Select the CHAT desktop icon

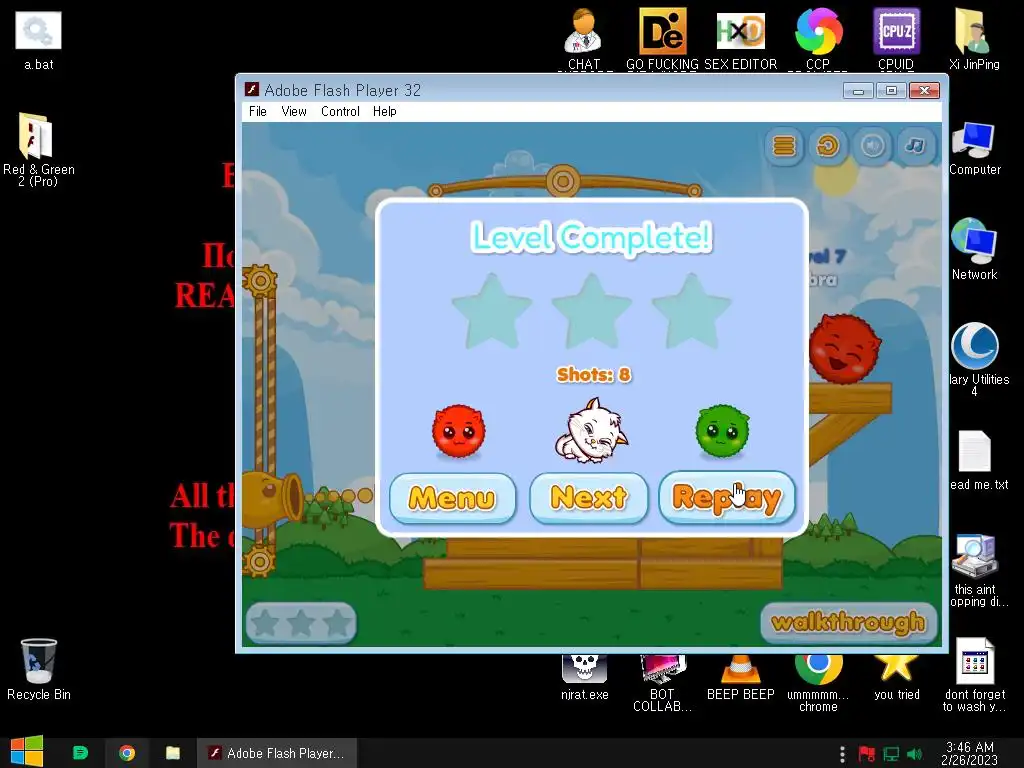584,39
